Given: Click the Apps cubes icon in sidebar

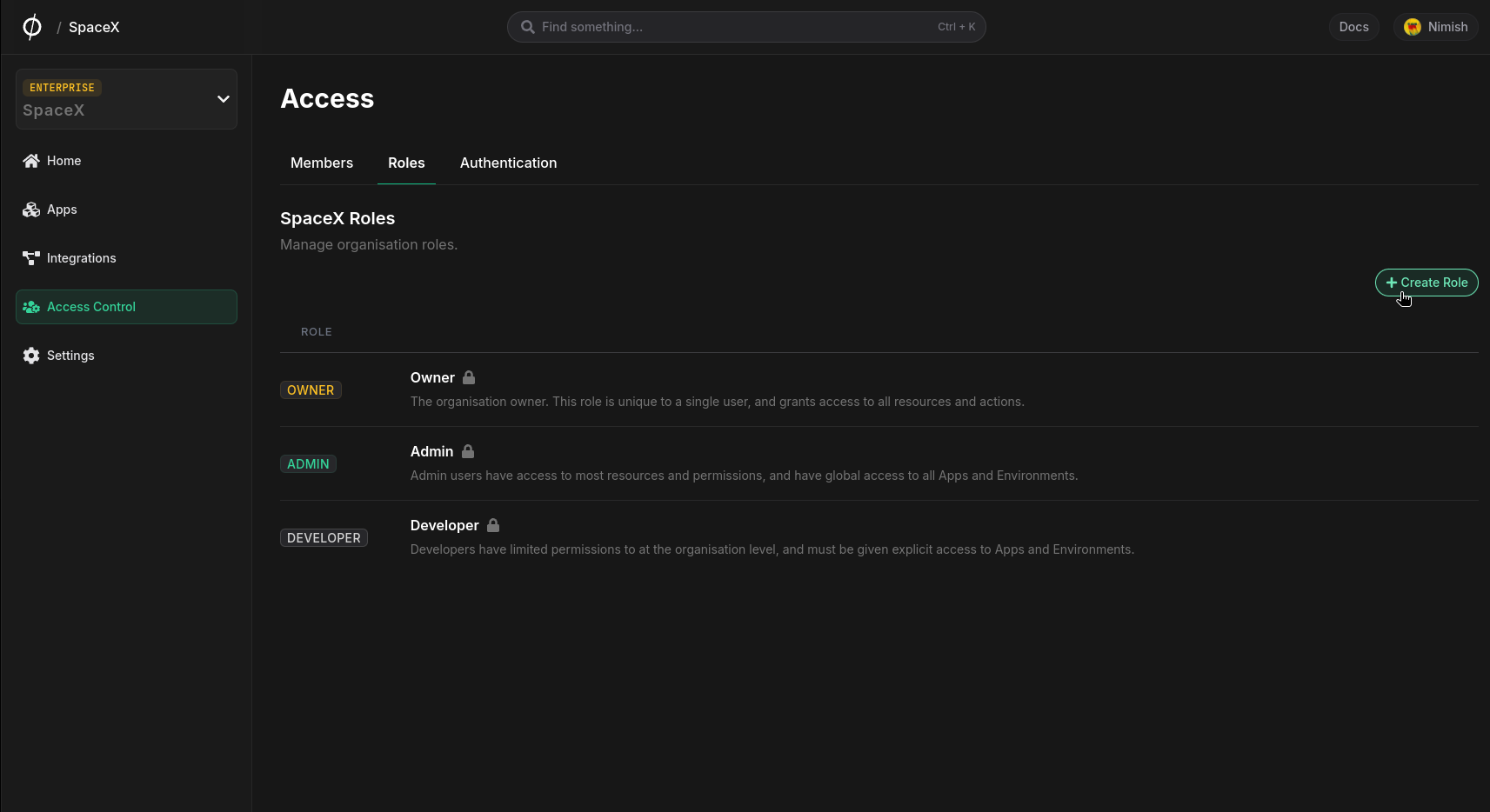Looking at the screenshot, I should pos(31,210).
